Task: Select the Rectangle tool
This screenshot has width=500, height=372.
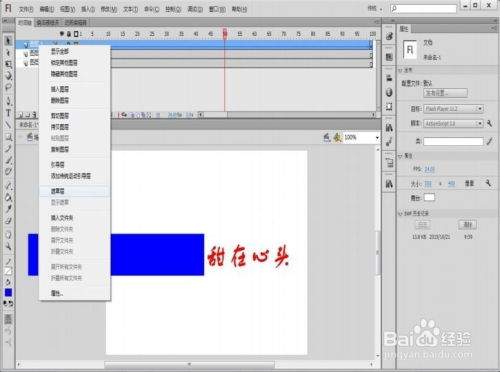Action: 8,137
